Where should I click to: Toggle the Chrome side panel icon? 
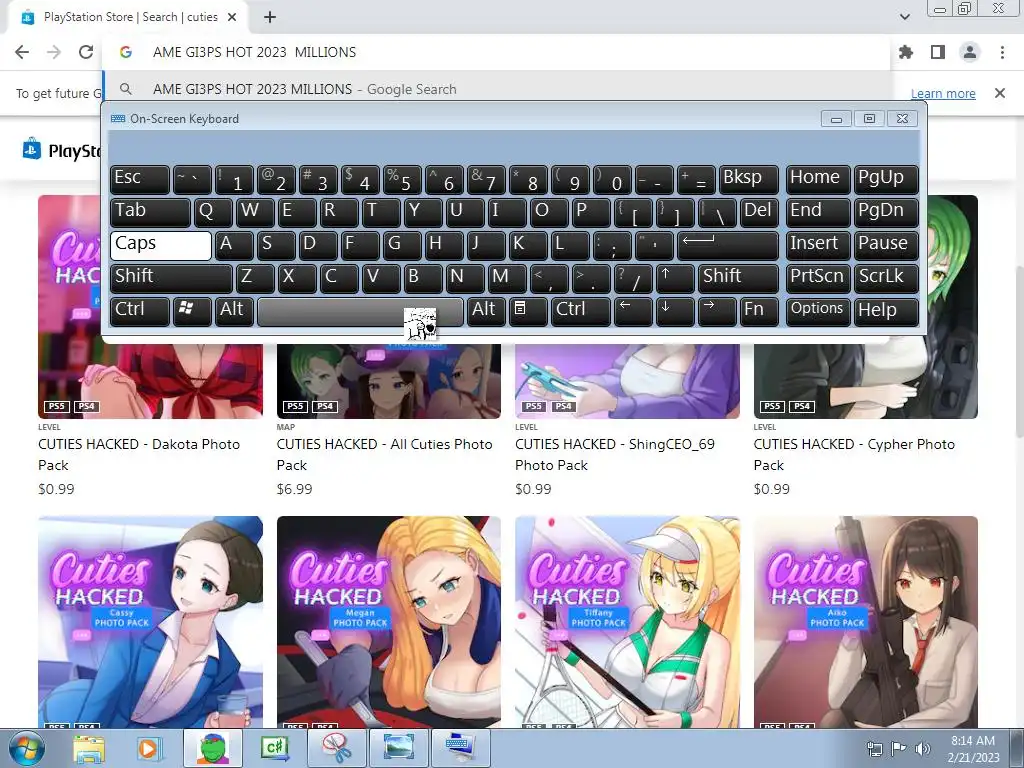click(938, 52)
